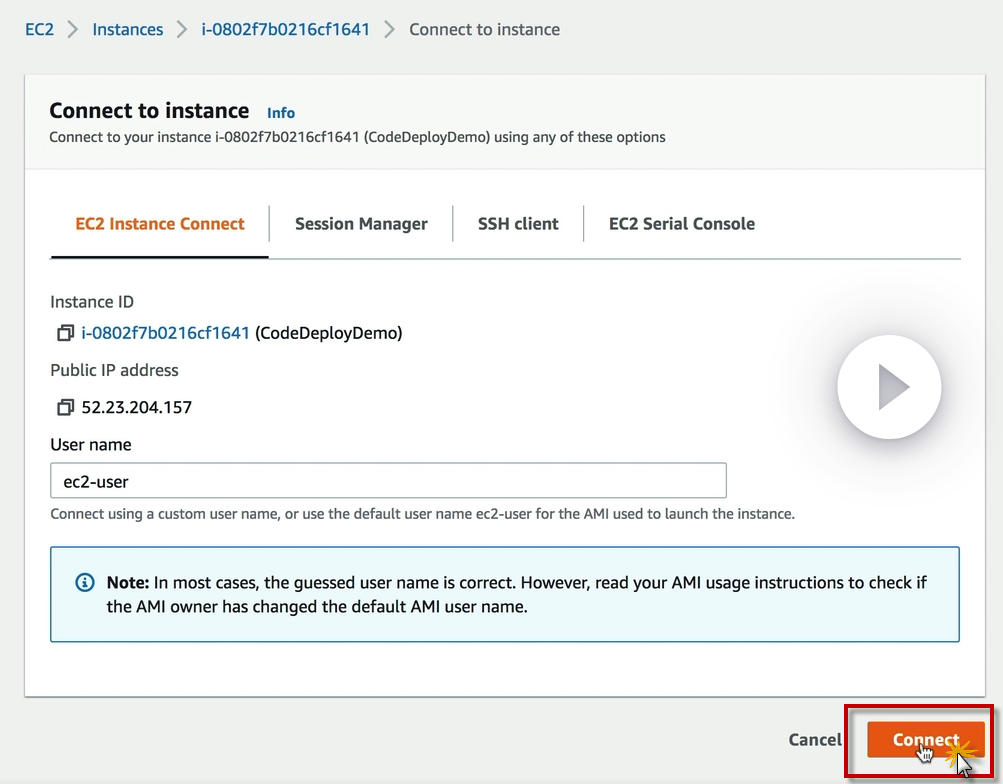The height and width of the screenshot is (784, 1003).
Task: Open the Instances breadcrumb link
Action: pos(127,29)
